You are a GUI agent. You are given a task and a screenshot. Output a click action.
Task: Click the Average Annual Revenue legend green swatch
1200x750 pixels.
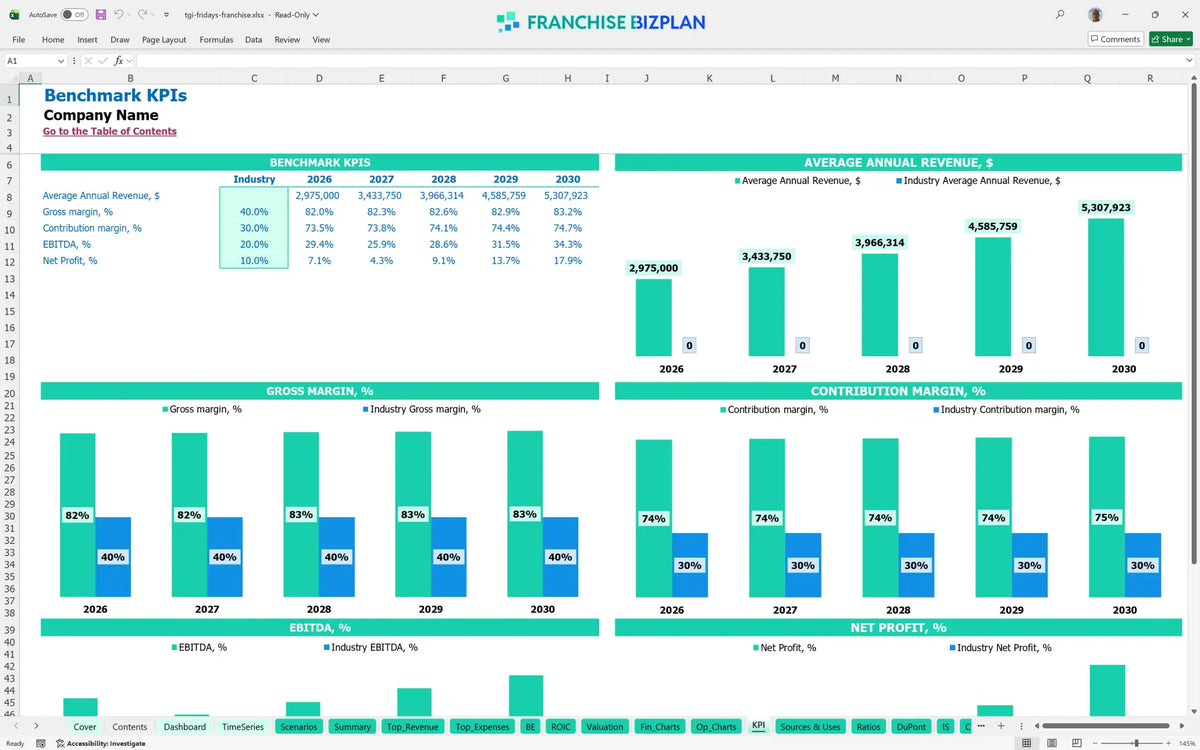tap(738, 181)
